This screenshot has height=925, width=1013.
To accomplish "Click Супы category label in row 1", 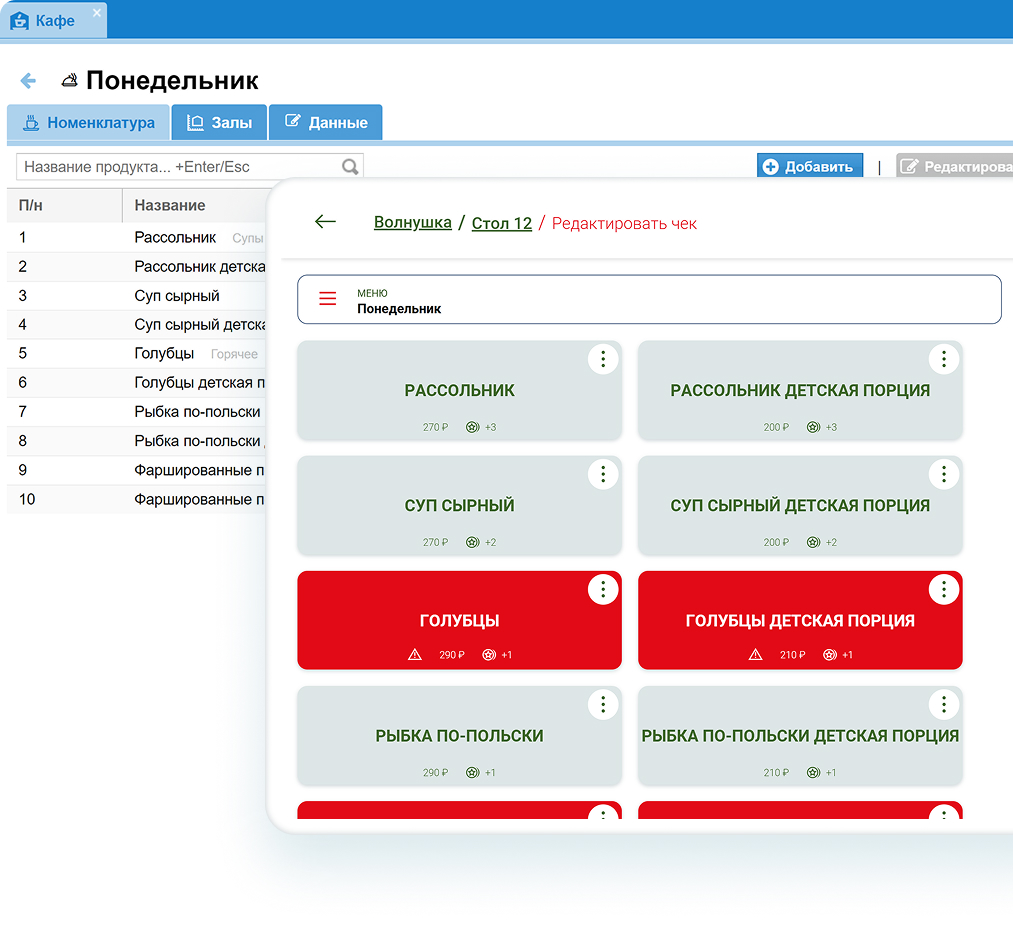I will tap(248, 238).
